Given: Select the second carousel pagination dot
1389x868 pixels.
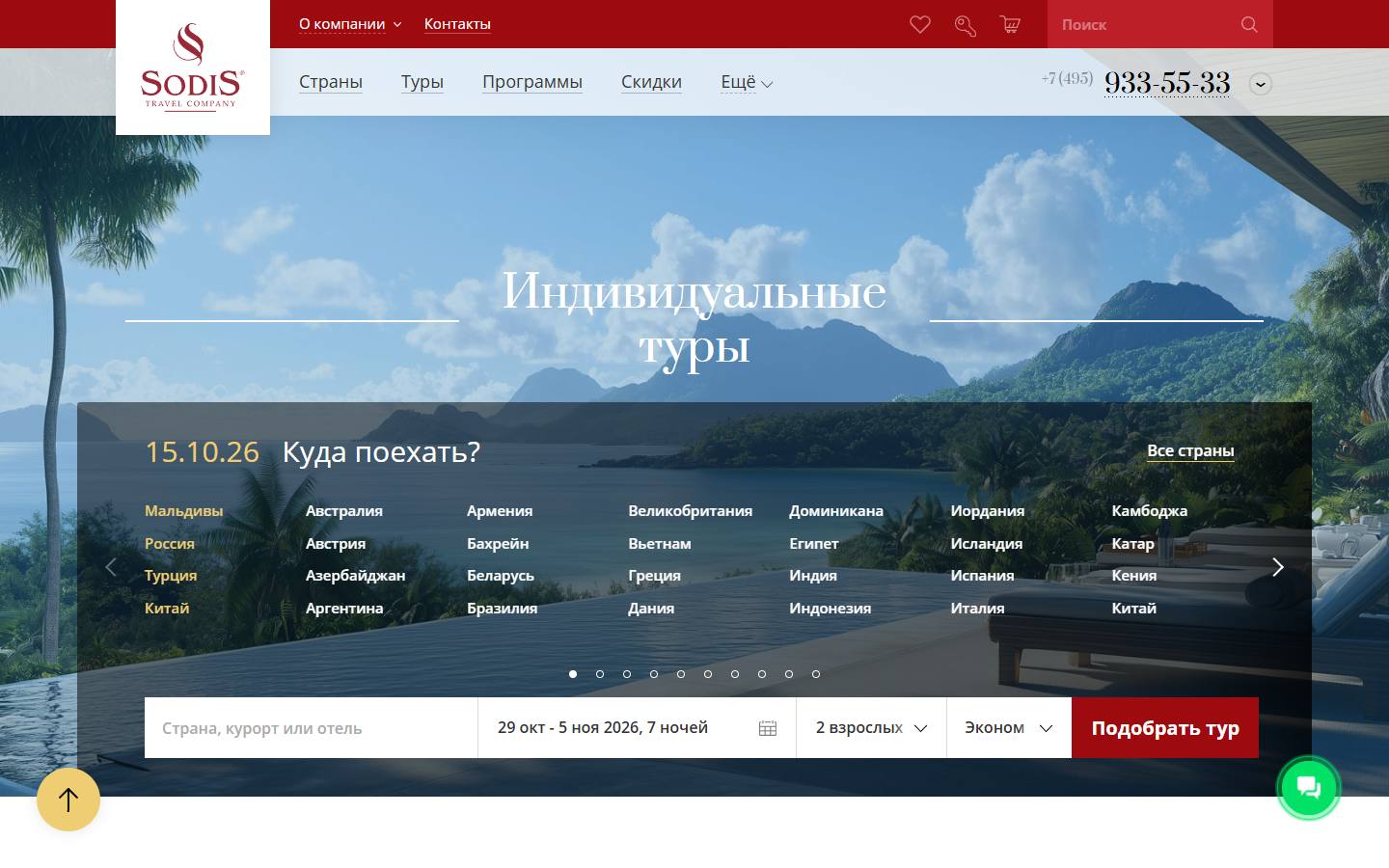Looking at the screenshot, I should [600, 674].
